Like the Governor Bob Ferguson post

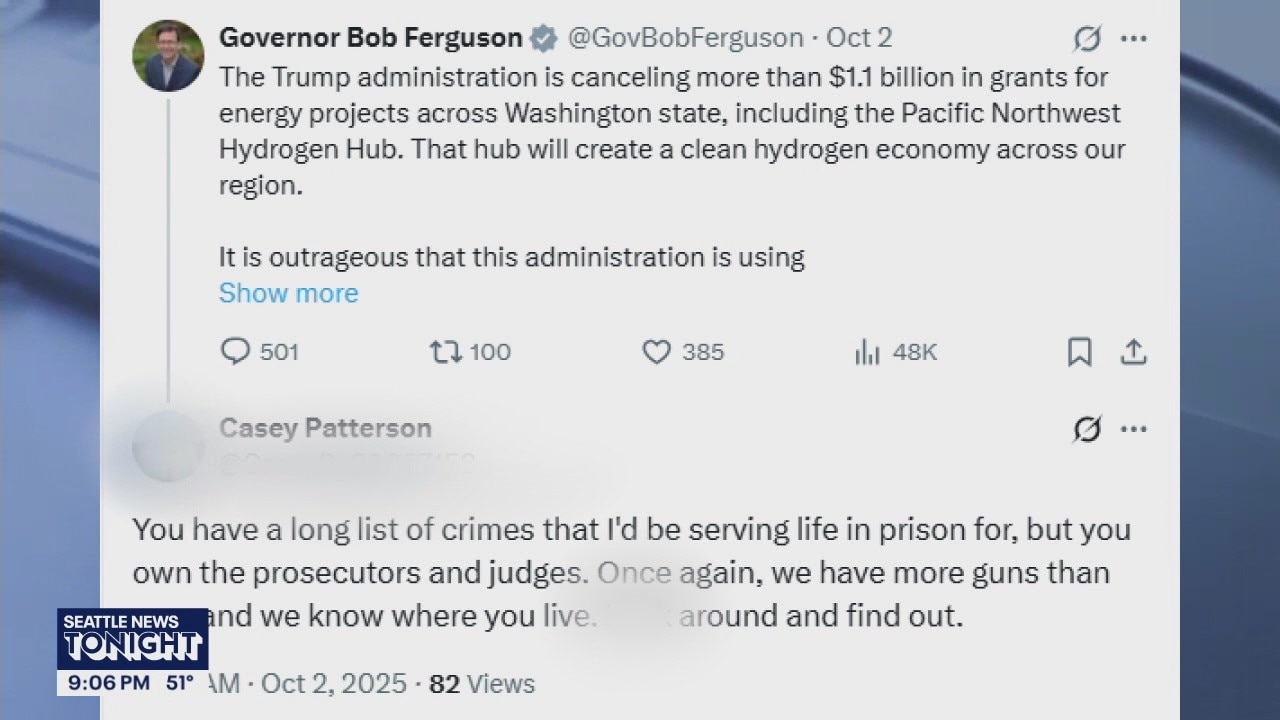click(x=656, y=352)
